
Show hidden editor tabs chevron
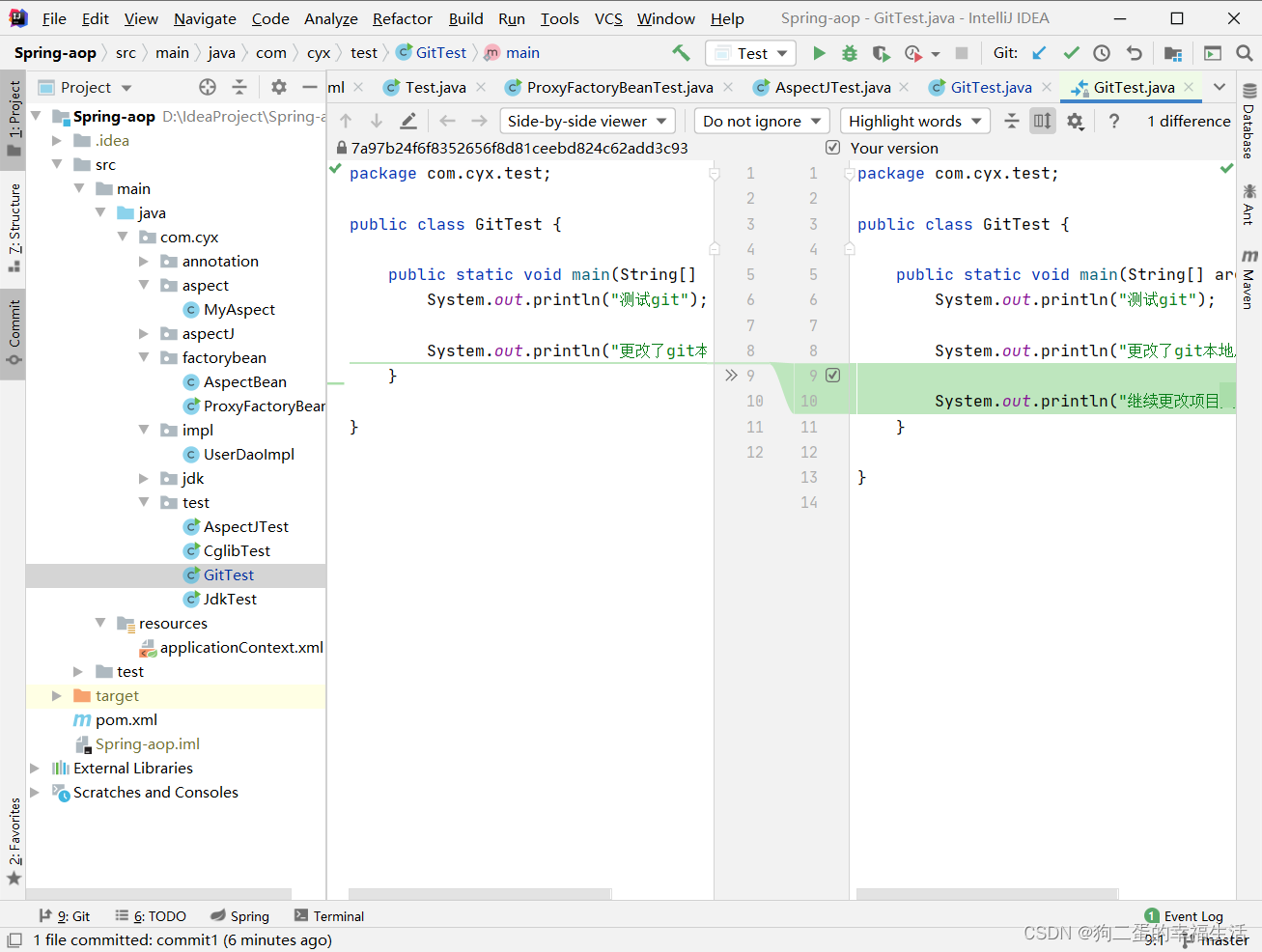(x=1220, y=87)
